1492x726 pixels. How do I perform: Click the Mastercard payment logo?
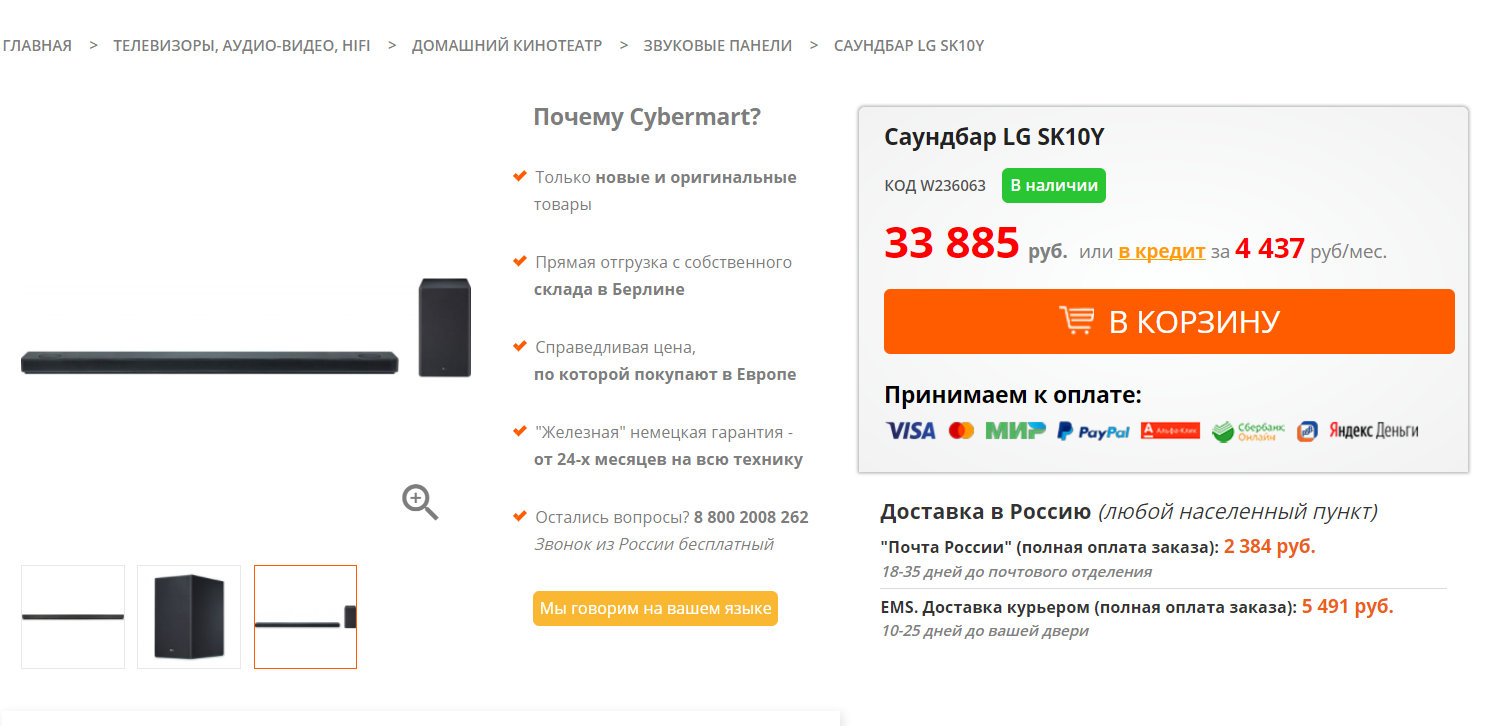(x=961, y=431)
